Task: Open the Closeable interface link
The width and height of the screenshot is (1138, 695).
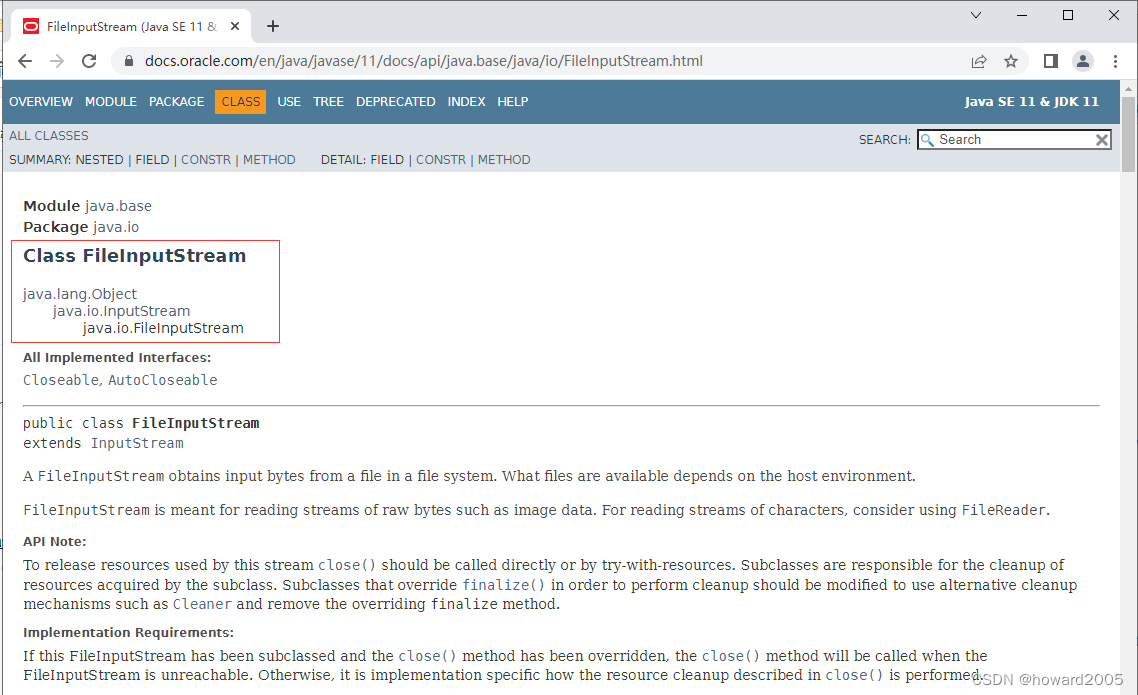Action: point(61,380)
